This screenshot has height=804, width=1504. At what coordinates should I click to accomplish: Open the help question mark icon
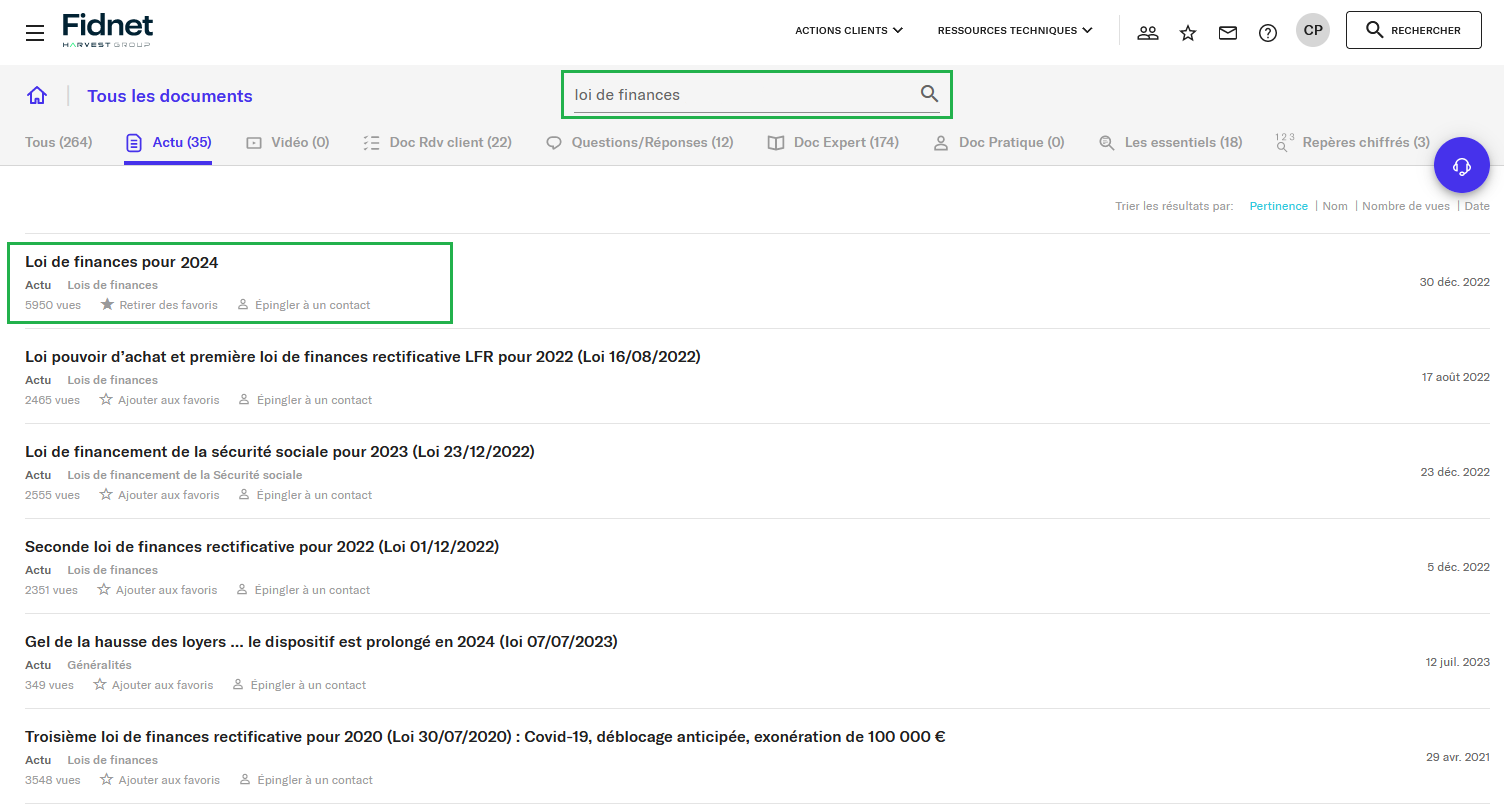click(1268, 33)
